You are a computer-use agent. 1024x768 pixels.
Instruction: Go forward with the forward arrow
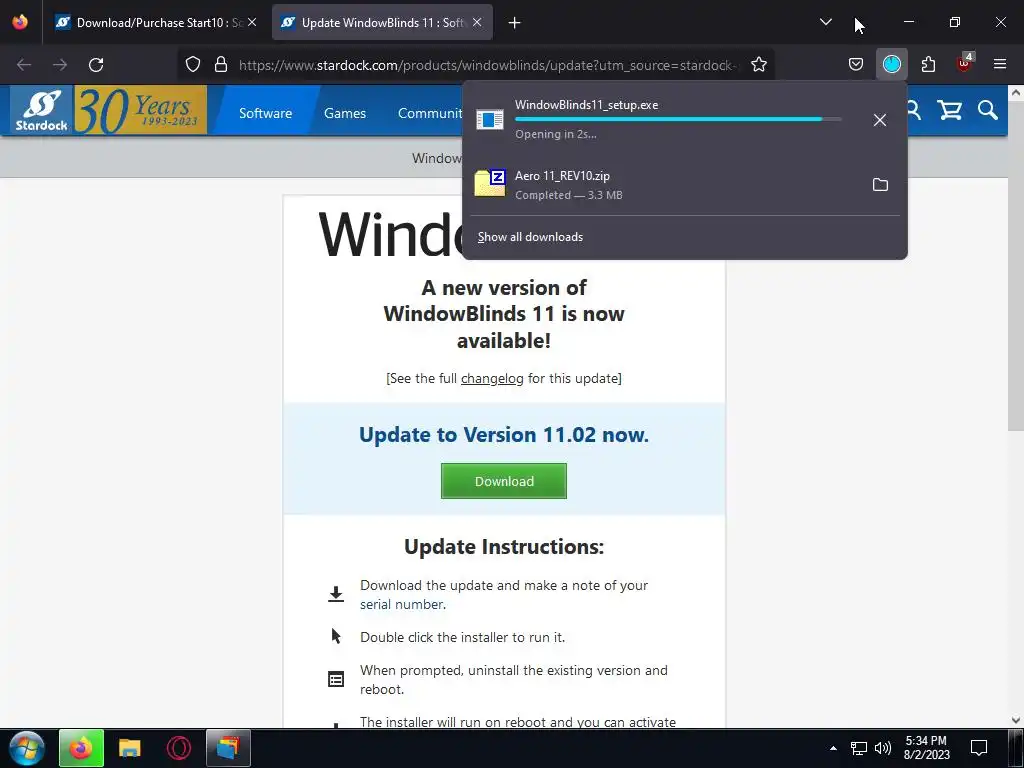(x=60, y=65)
